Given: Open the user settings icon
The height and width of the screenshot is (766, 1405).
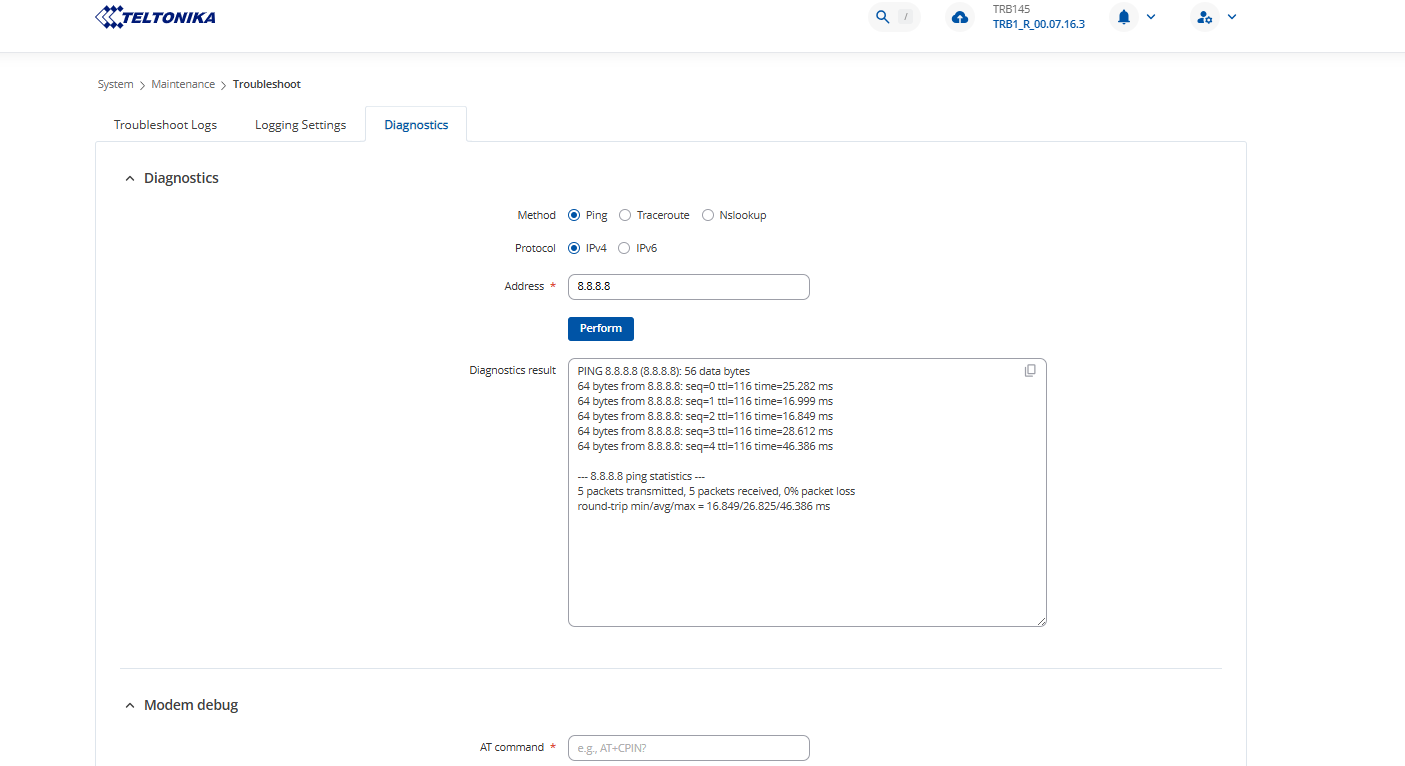Looking at the screenshot, I should pyautogui.click(x=1205, y=17).
